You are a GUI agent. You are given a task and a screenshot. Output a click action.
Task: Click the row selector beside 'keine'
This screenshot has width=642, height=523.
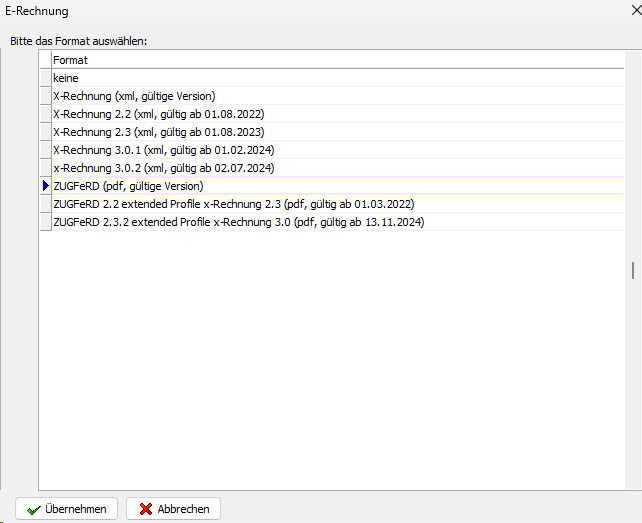[45, 78]
